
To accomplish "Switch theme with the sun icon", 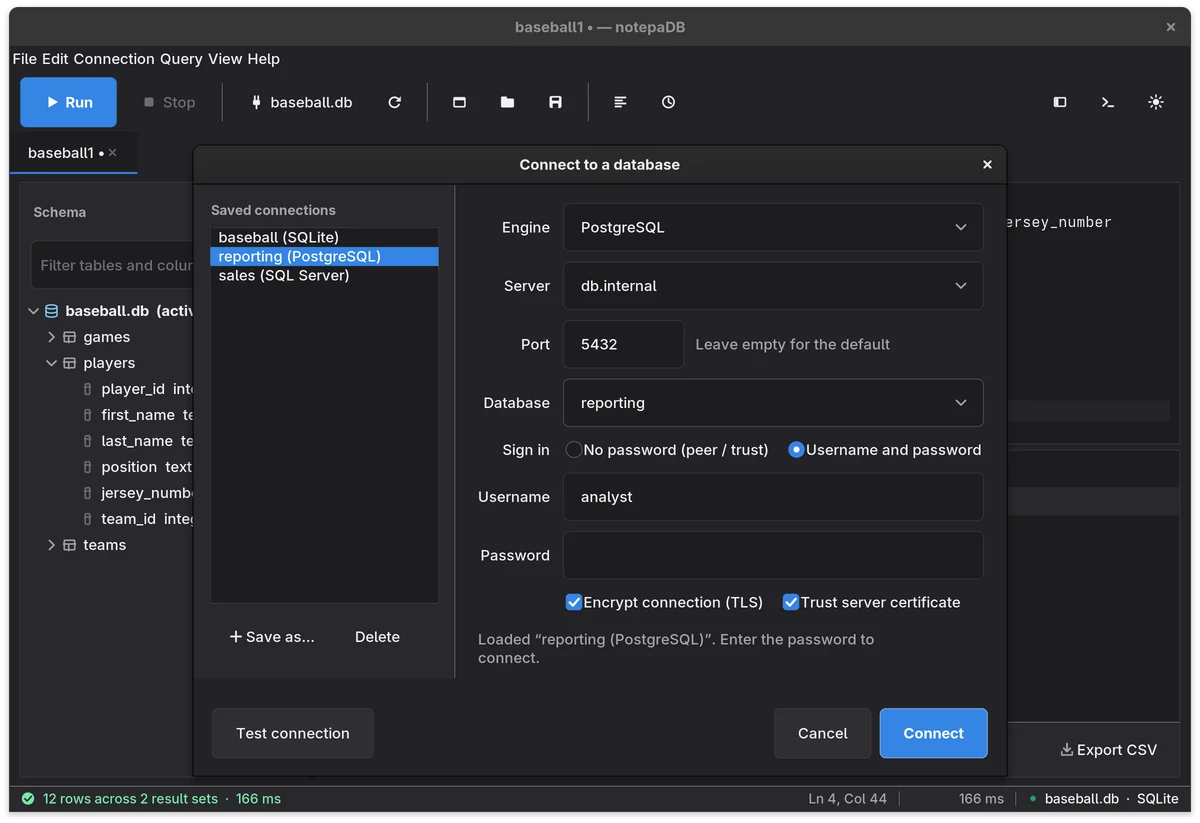I will point(1156,102).
